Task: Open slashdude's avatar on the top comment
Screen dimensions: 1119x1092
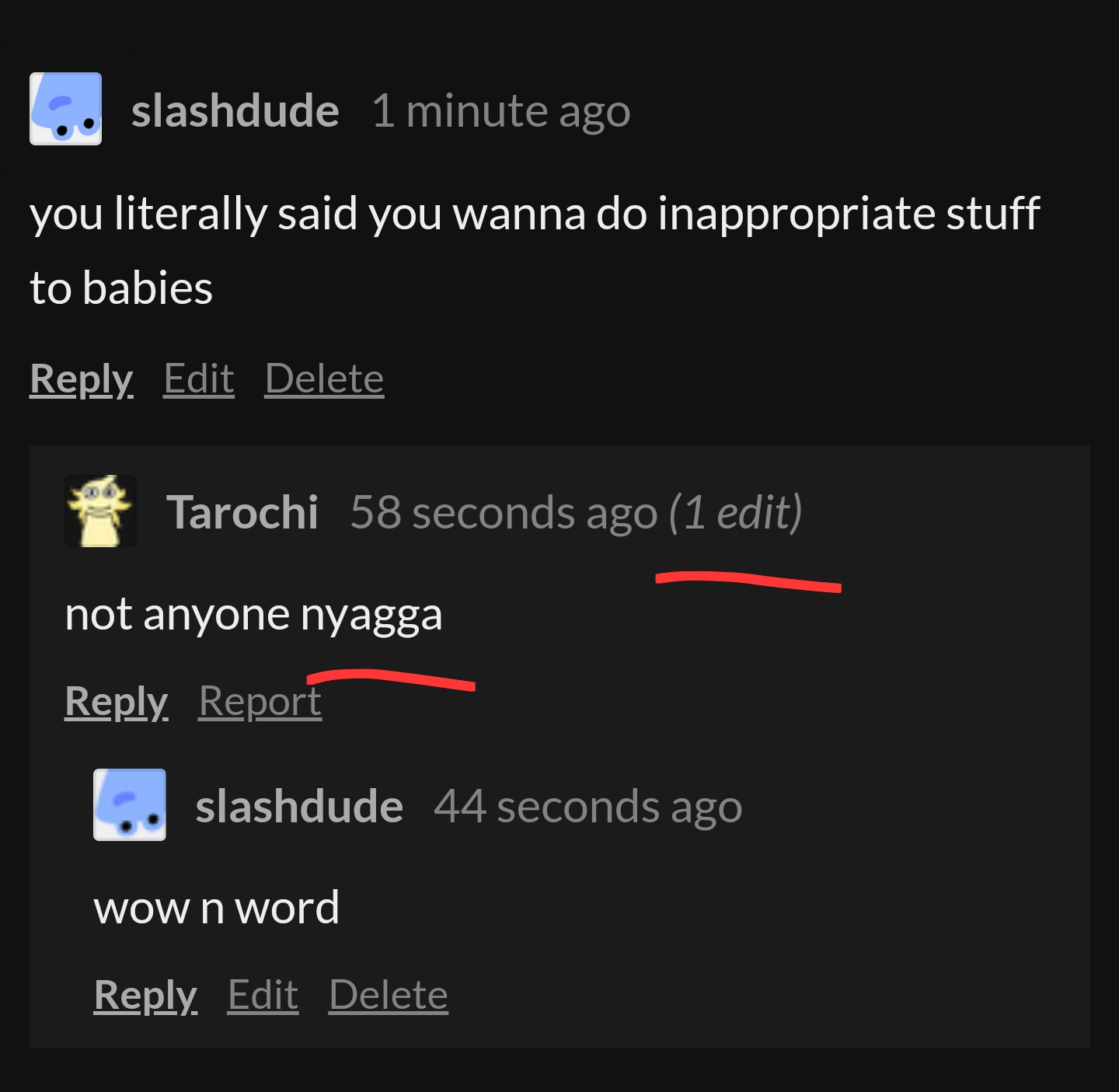Action: click(65, 109)
